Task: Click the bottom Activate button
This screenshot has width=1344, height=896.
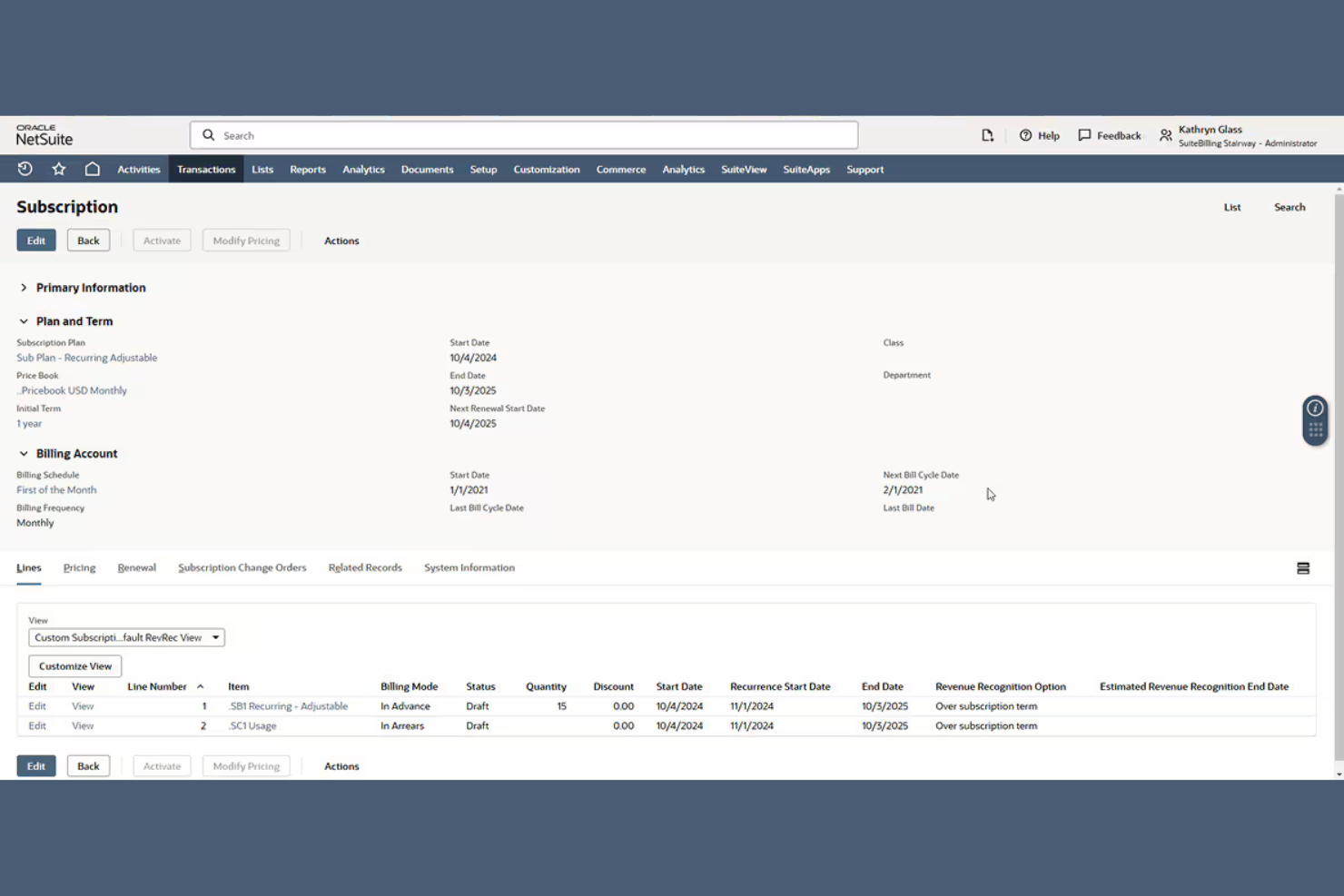Action: click(162, 766)
